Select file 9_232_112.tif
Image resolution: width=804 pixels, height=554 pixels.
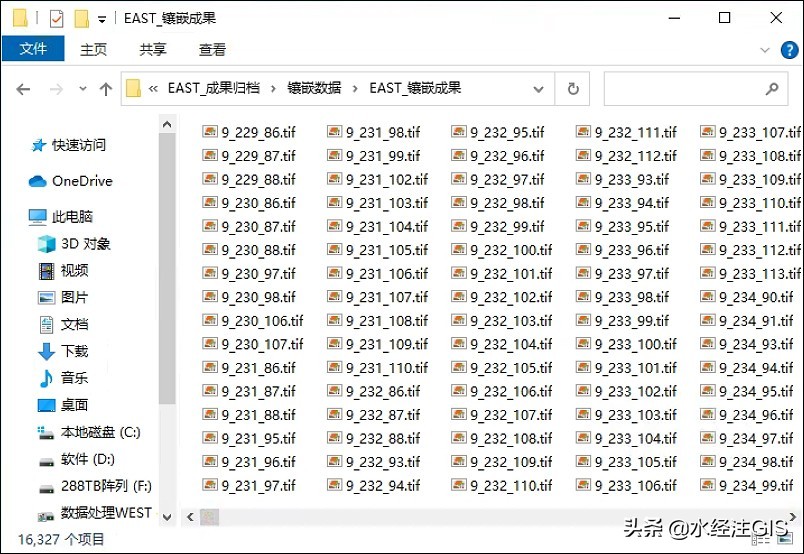[x=627, y=155]
